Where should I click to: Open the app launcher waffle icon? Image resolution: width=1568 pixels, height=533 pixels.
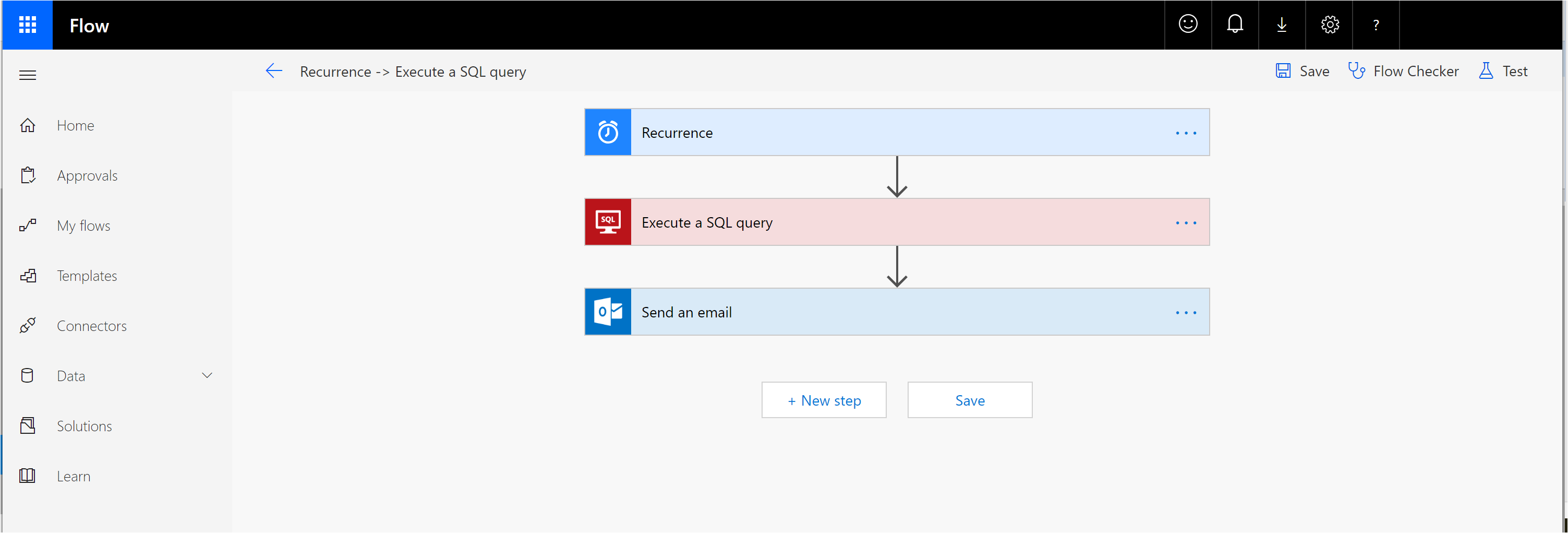(28, 25)
